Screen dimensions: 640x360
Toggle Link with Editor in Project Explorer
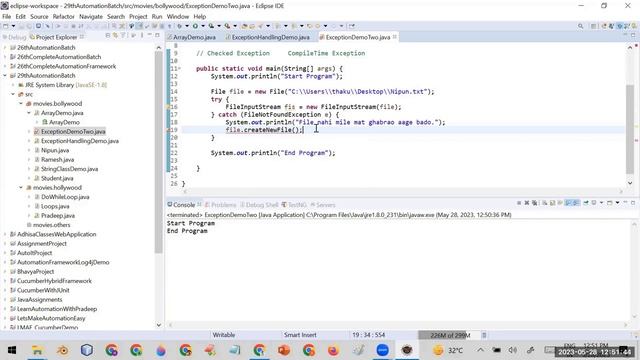point(116,36)
